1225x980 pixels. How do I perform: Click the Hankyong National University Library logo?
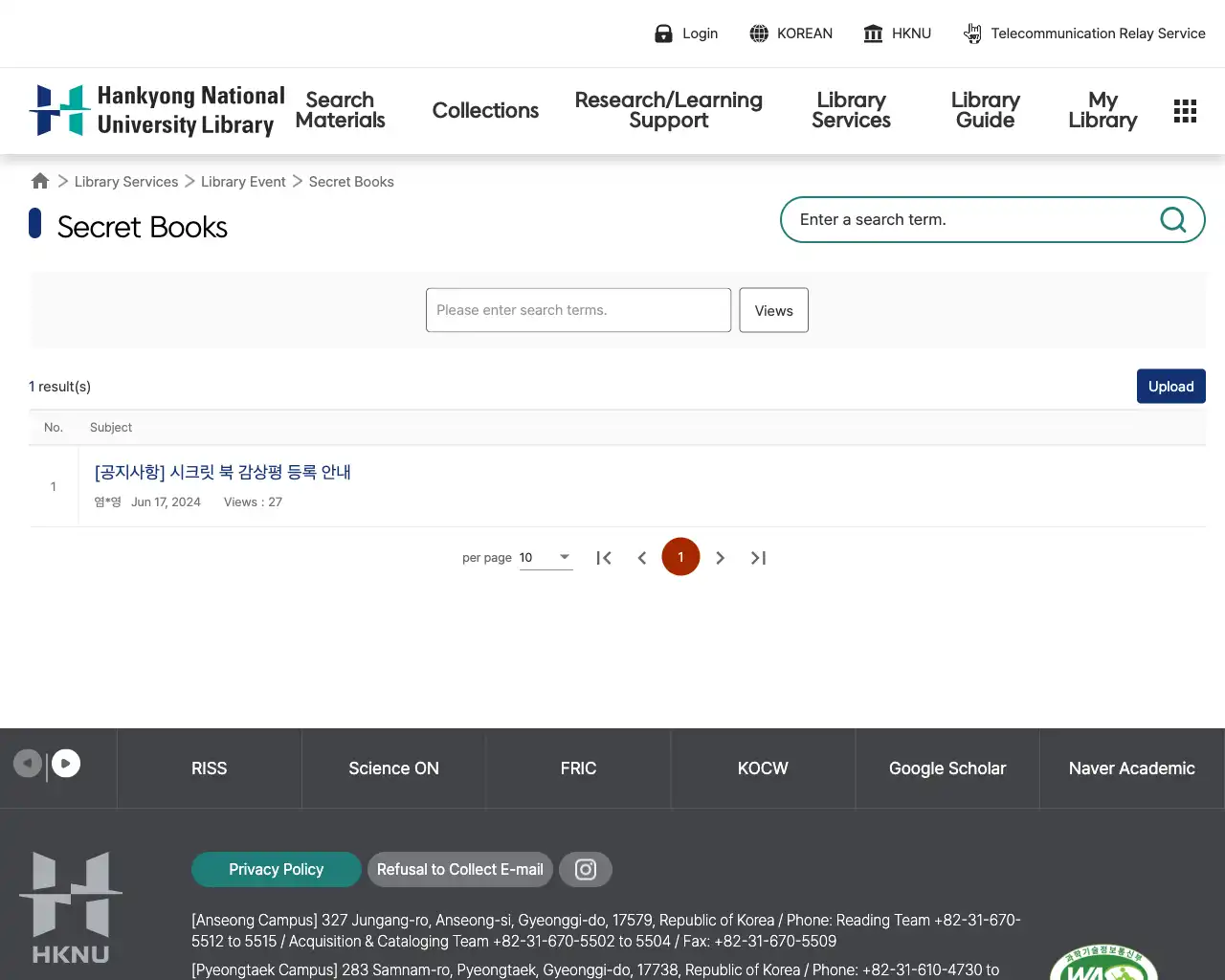tap(157, 110)
